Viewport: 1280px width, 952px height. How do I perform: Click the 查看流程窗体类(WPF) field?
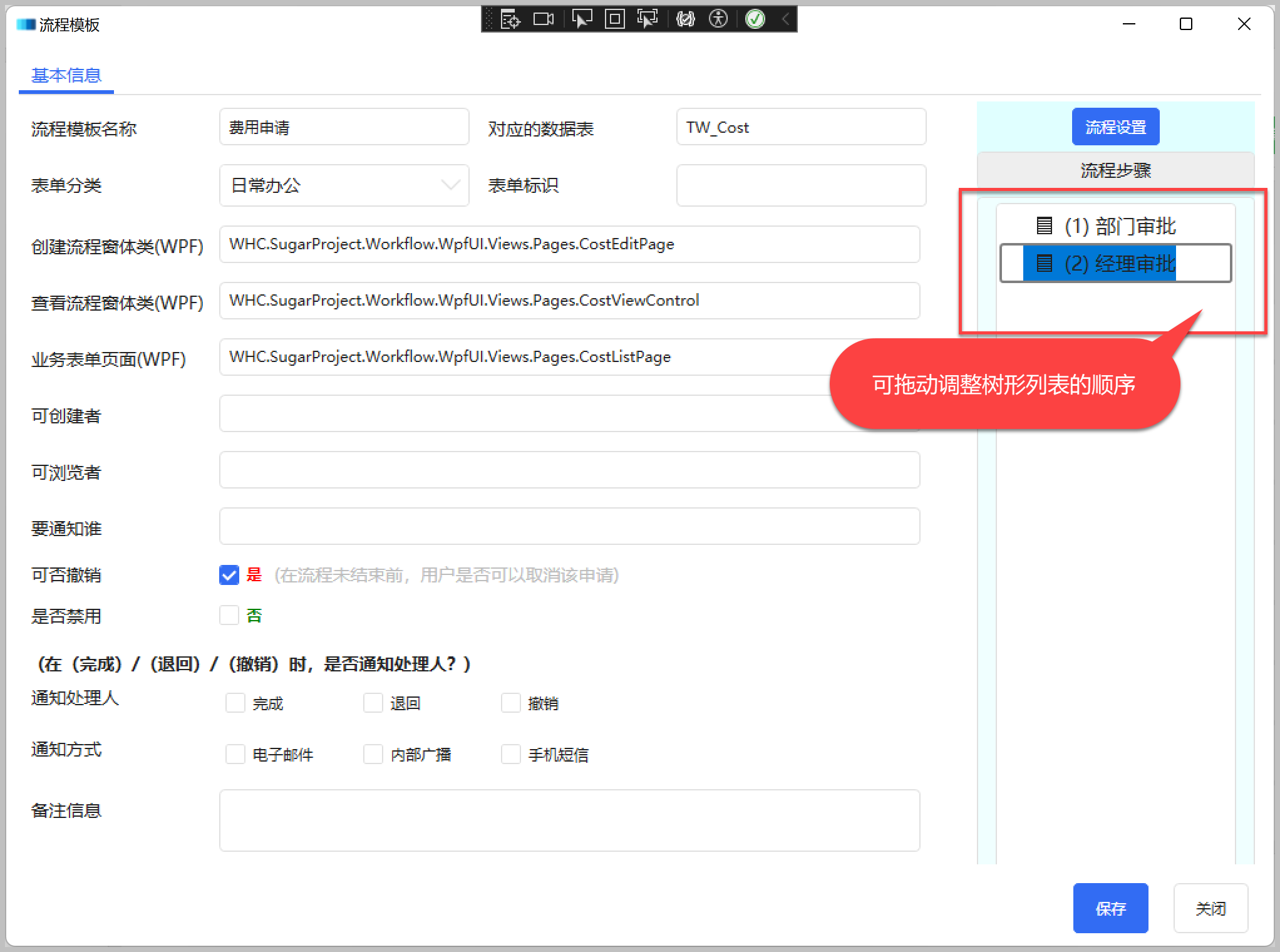point(569,301)
